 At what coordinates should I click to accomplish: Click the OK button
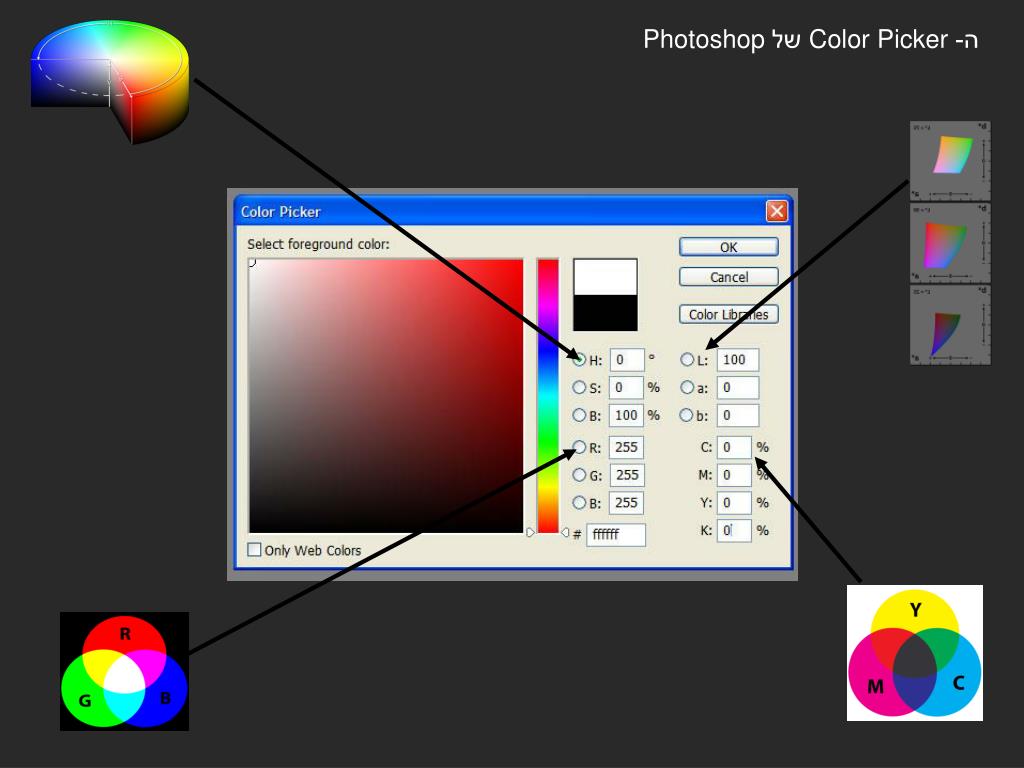coord(729,247)
